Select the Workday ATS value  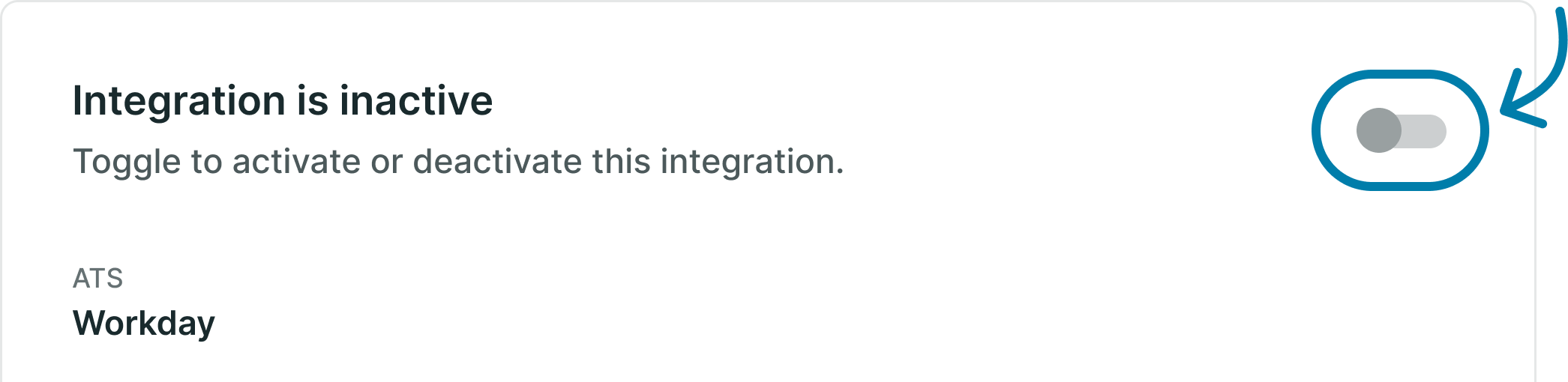(x=144, y=324)
